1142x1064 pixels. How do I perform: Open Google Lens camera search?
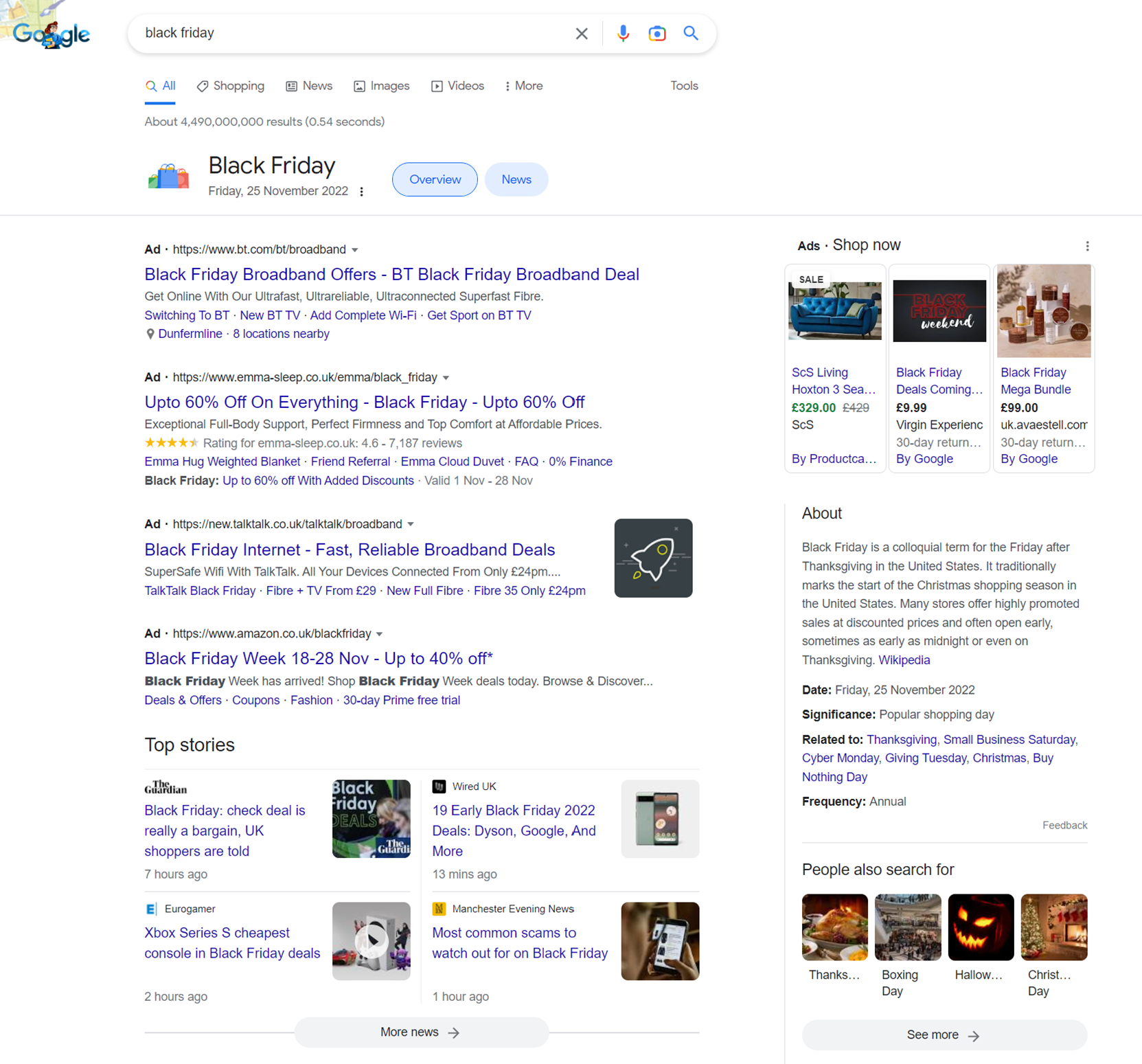click(657, 33)
